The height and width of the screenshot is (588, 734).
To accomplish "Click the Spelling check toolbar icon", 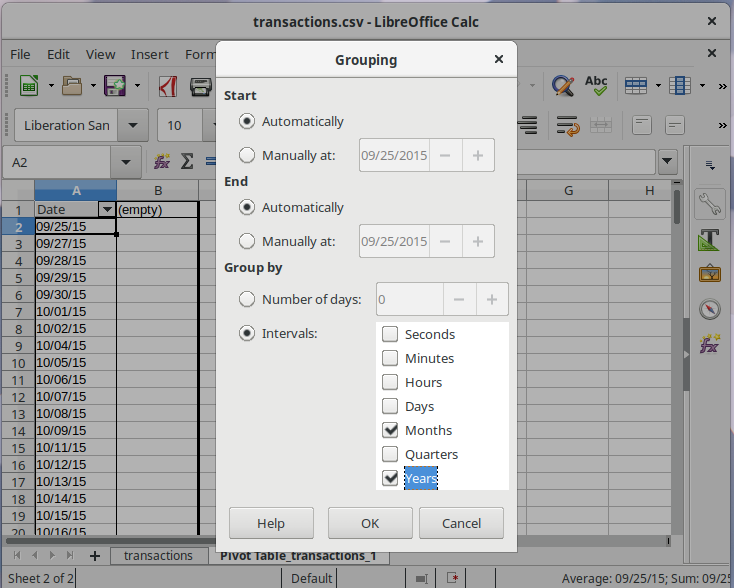I will pyautogui.click(x=596, y=86).
